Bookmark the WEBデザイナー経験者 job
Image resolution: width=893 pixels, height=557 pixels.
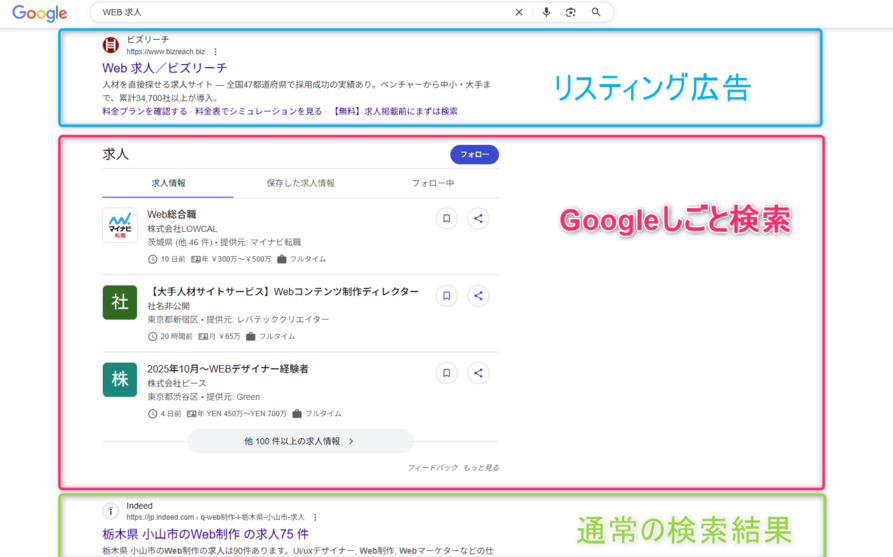(x=446, y=373)
